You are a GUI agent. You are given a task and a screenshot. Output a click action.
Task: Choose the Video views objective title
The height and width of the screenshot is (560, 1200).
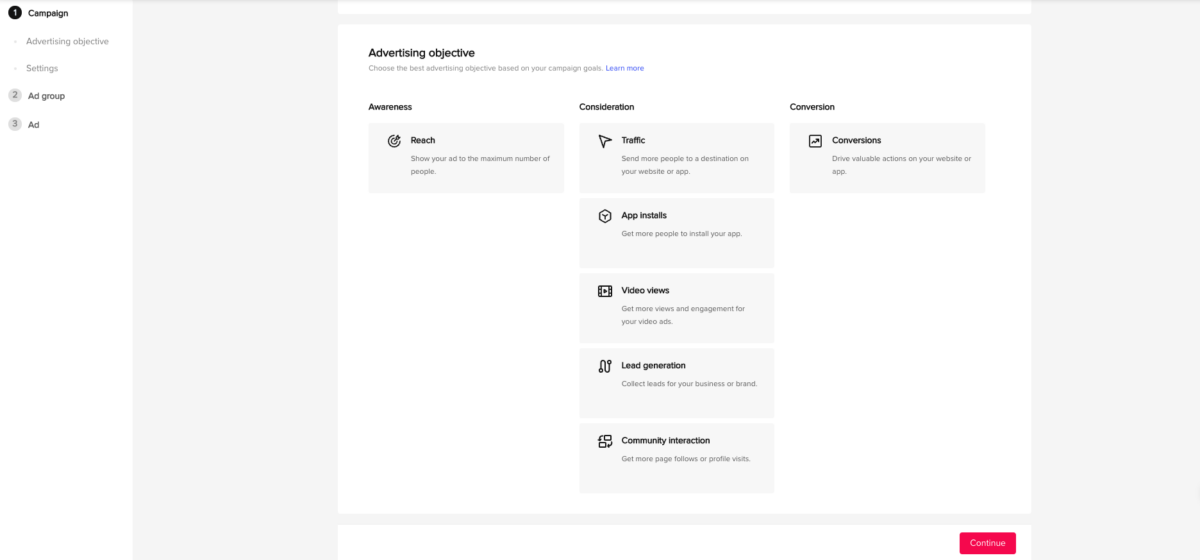coord(645,290)
